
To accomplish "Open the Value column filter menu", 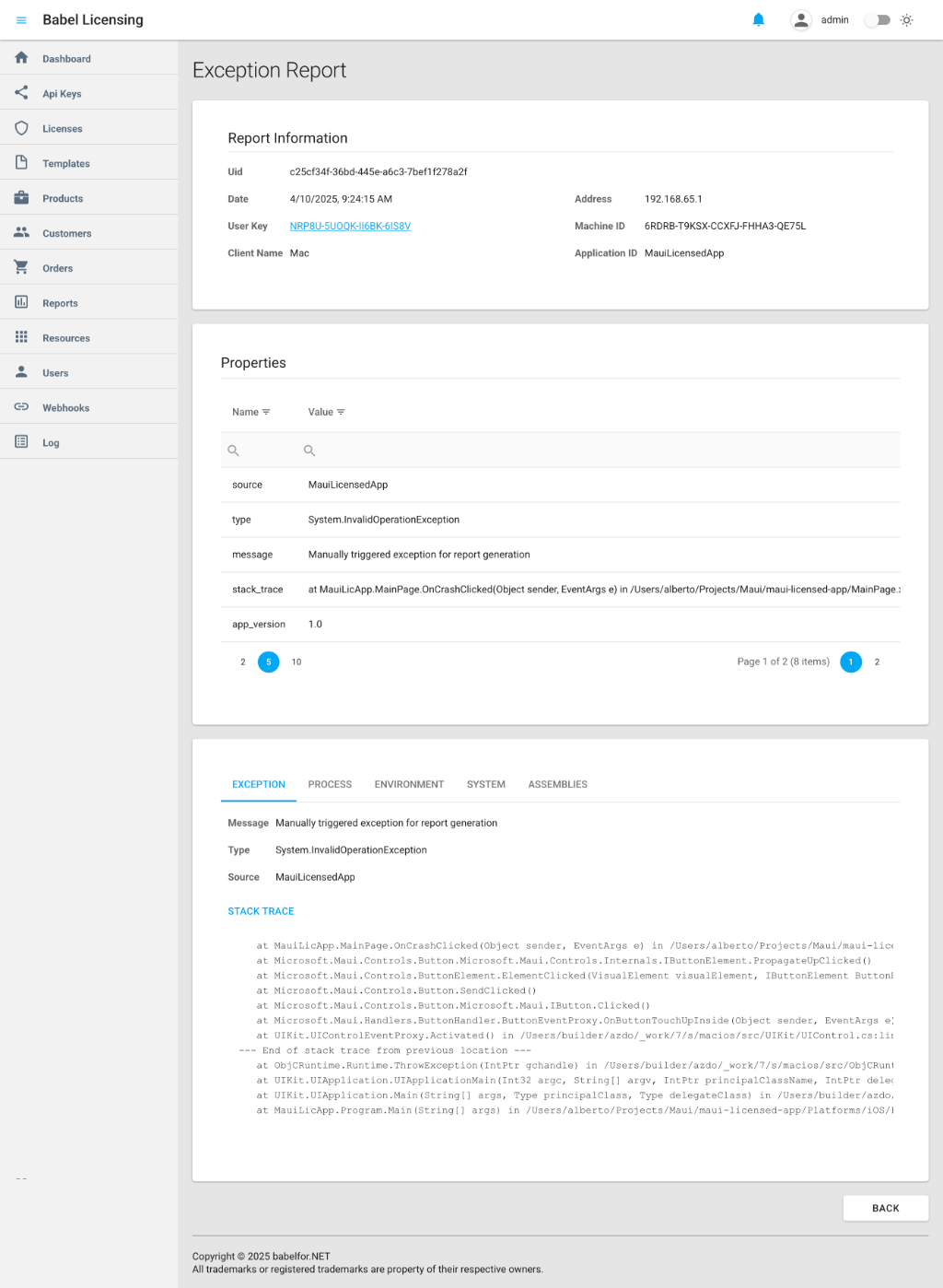I will 341,412.
